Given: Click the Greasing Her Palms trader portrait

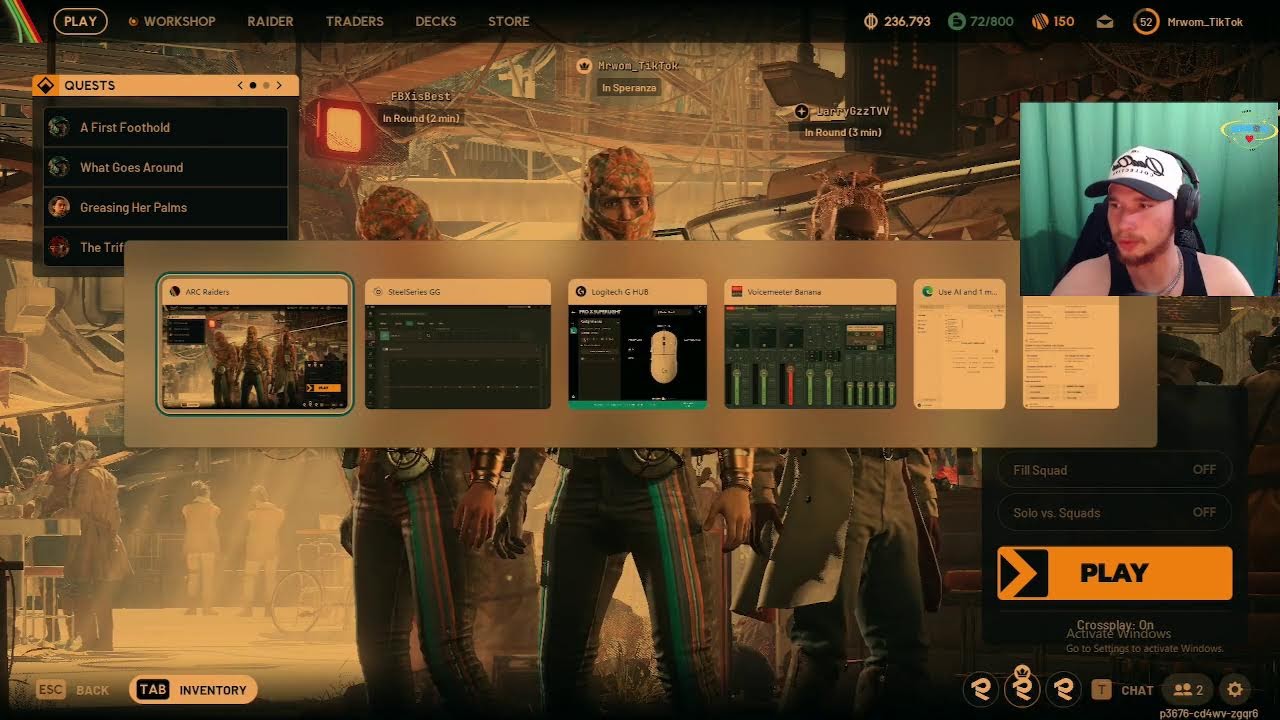Looking at the screenshot, I should tap(59, 207).
